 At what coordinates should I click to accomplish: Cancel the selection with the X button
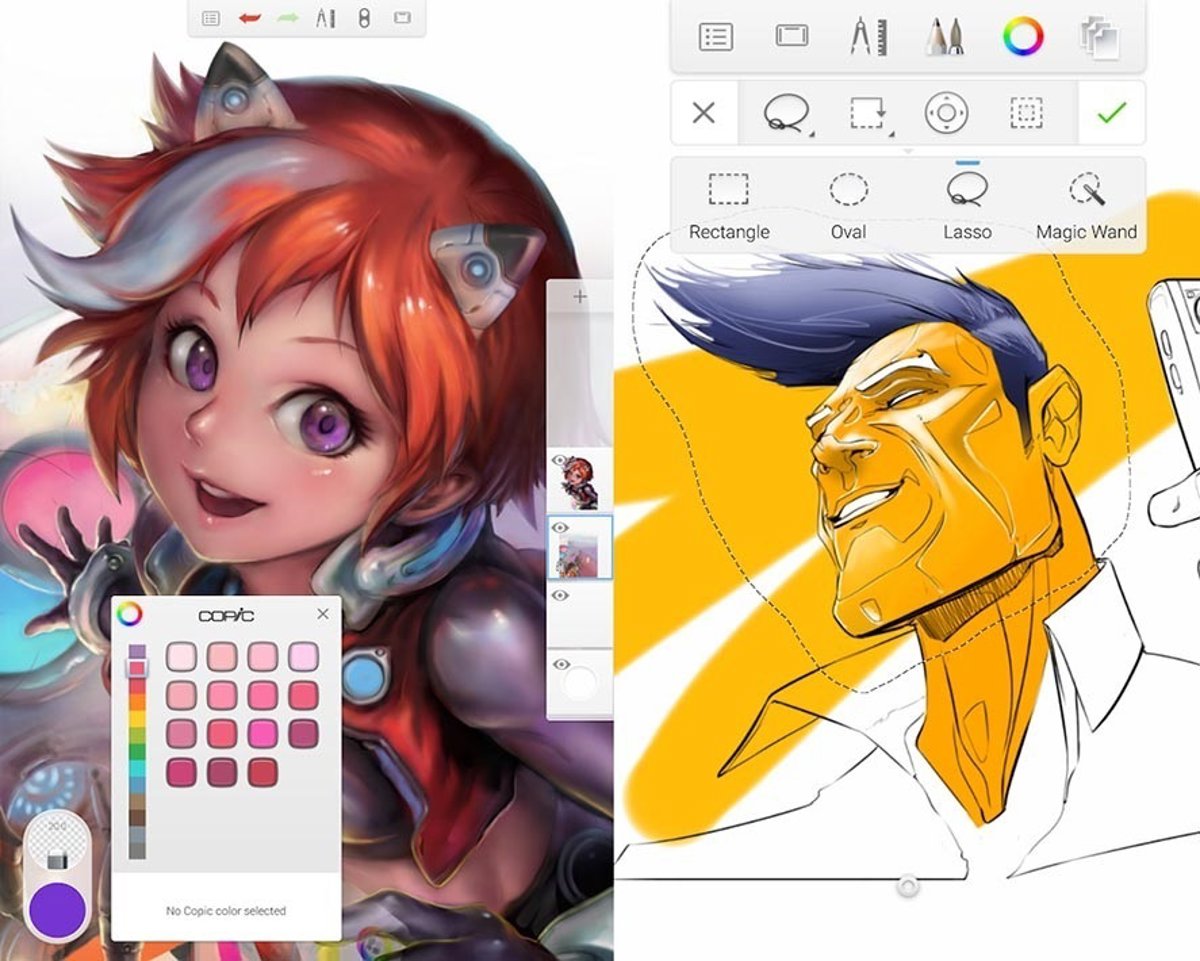(x=704, y=113)
